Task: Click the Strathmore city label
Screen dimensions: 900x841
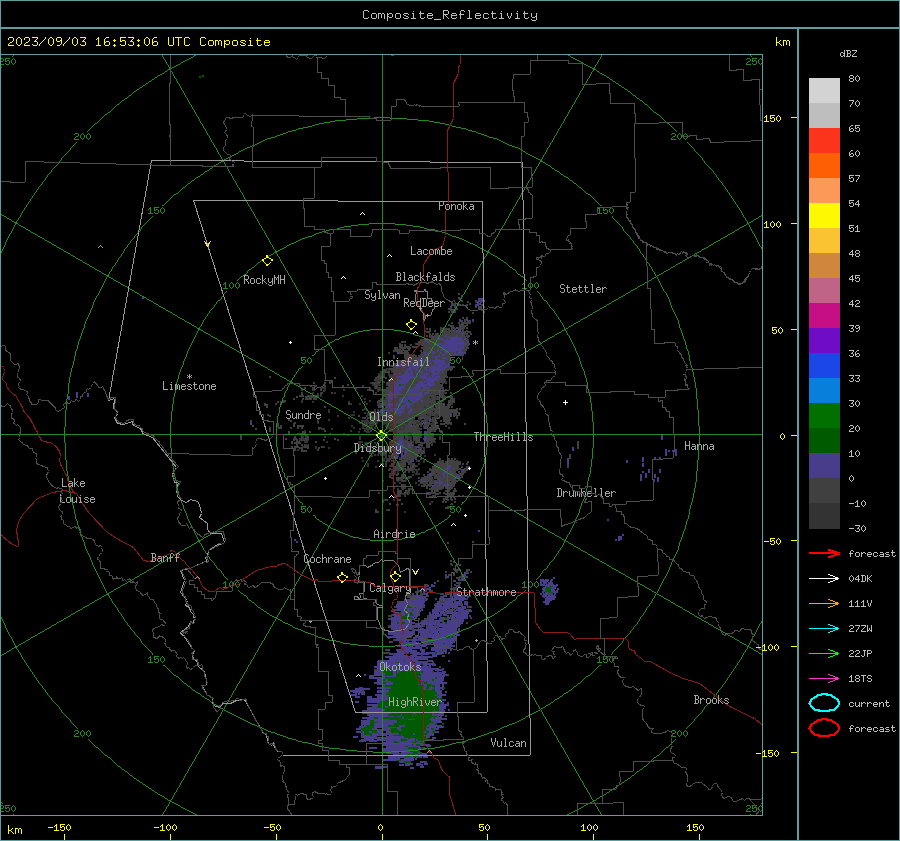Action: (486, 592)
